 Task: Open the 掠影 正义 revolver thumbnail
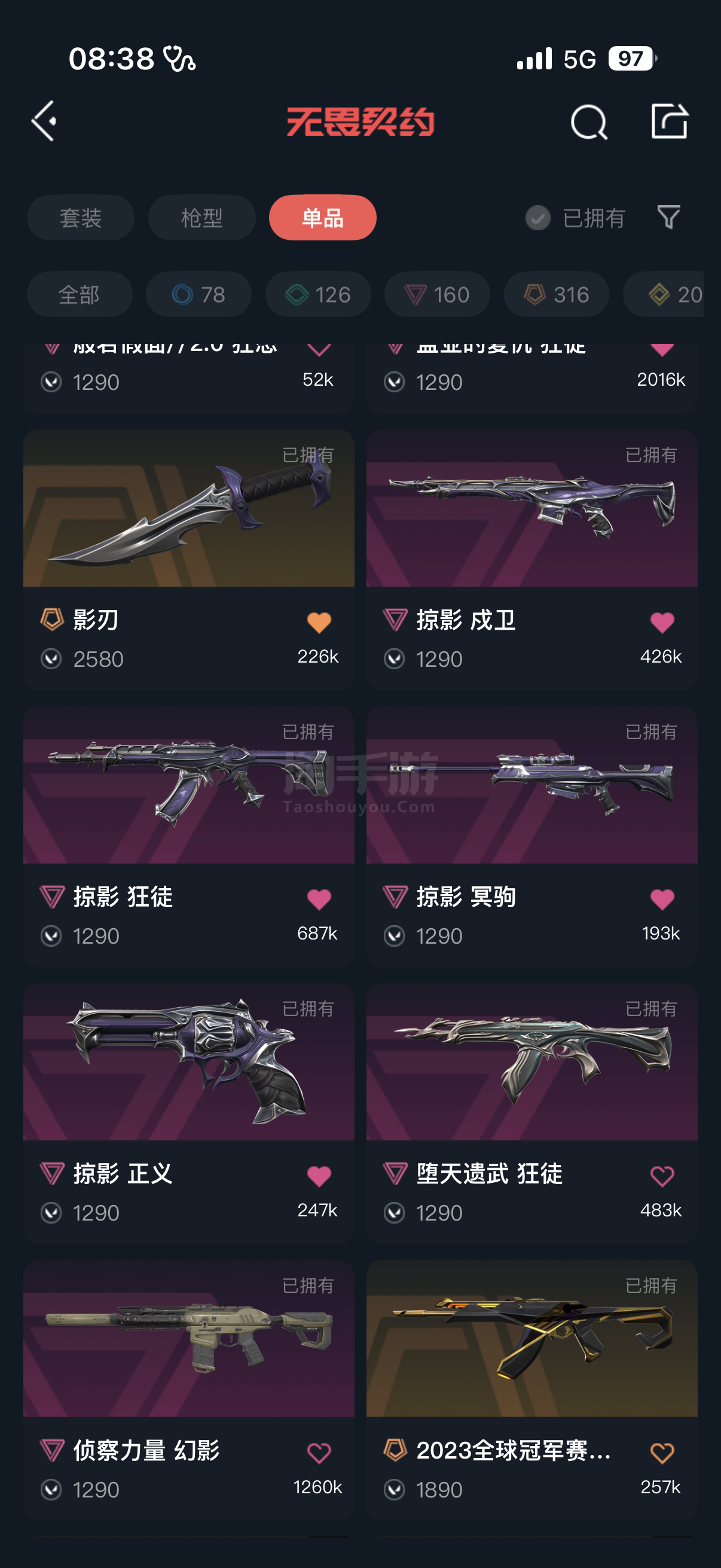(188, 1061)
